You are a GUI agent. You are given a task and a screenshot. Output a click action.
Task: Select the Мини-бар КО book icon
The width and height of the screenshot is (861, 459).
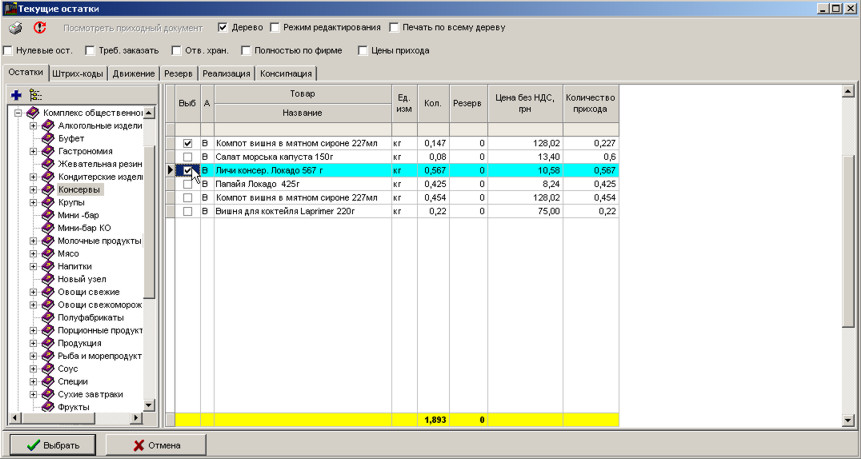[x=48, y=228]
